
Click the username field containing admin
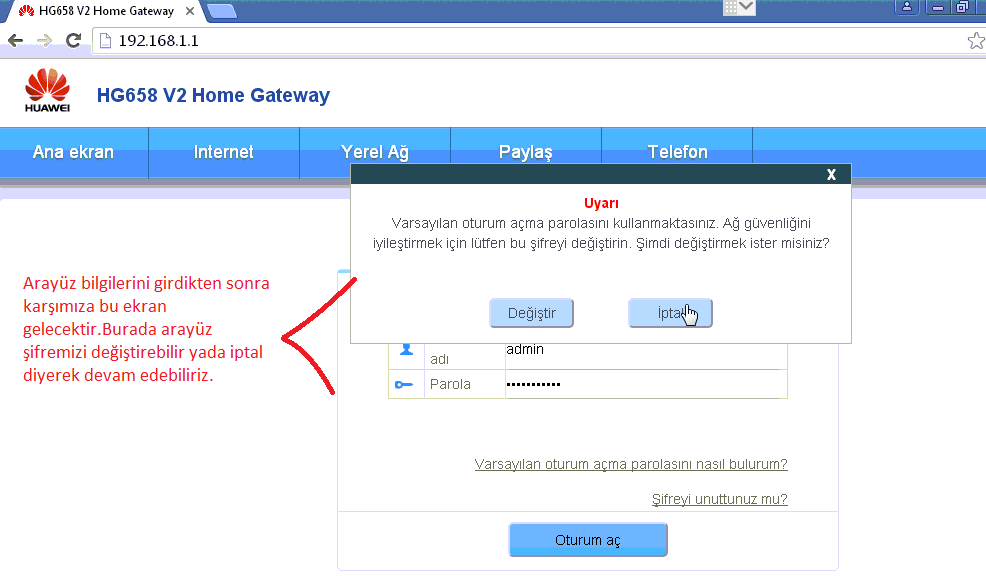[646, 355]
